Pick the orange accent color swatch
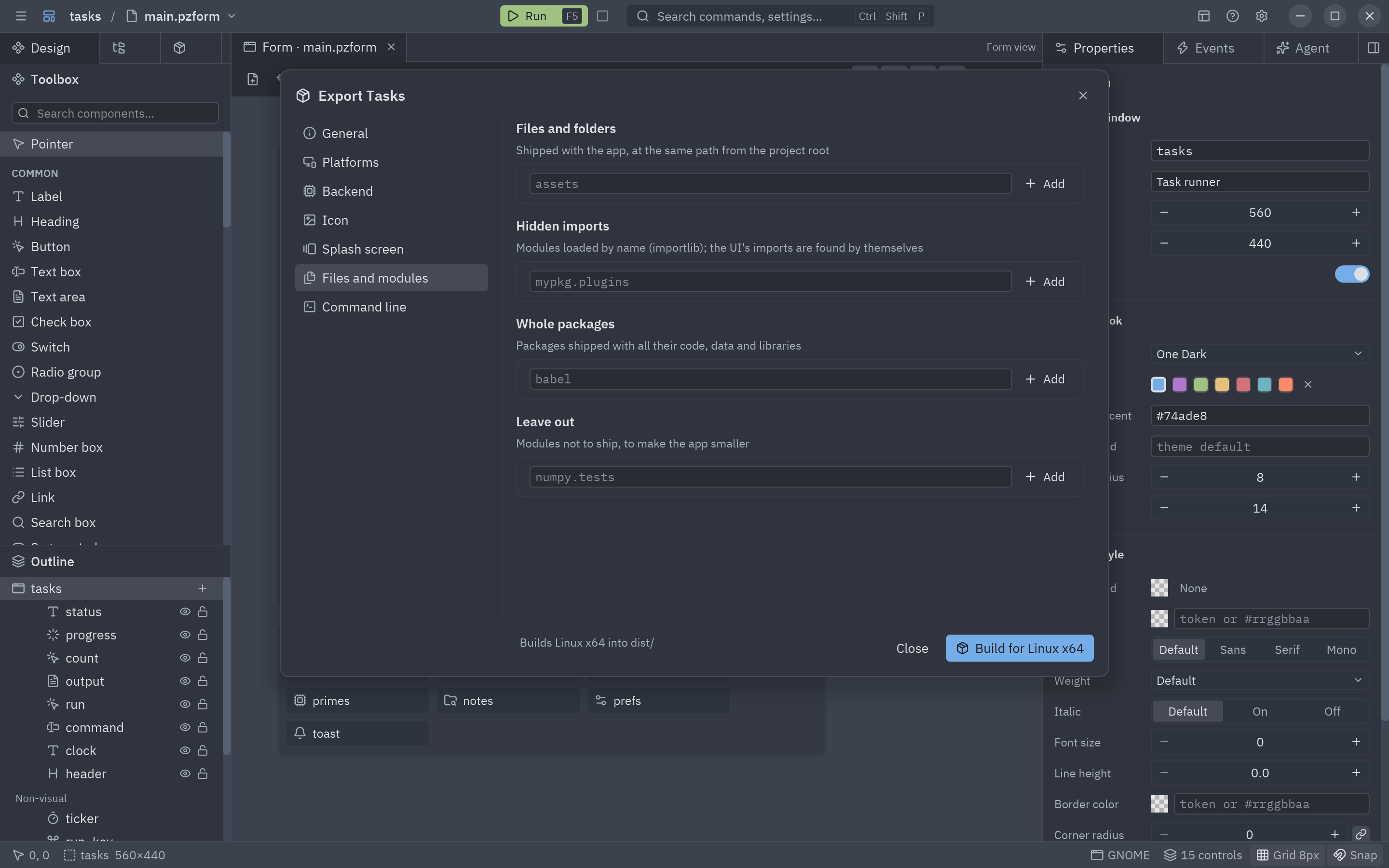This screenshot has width=1389, height=868. 1286,385
